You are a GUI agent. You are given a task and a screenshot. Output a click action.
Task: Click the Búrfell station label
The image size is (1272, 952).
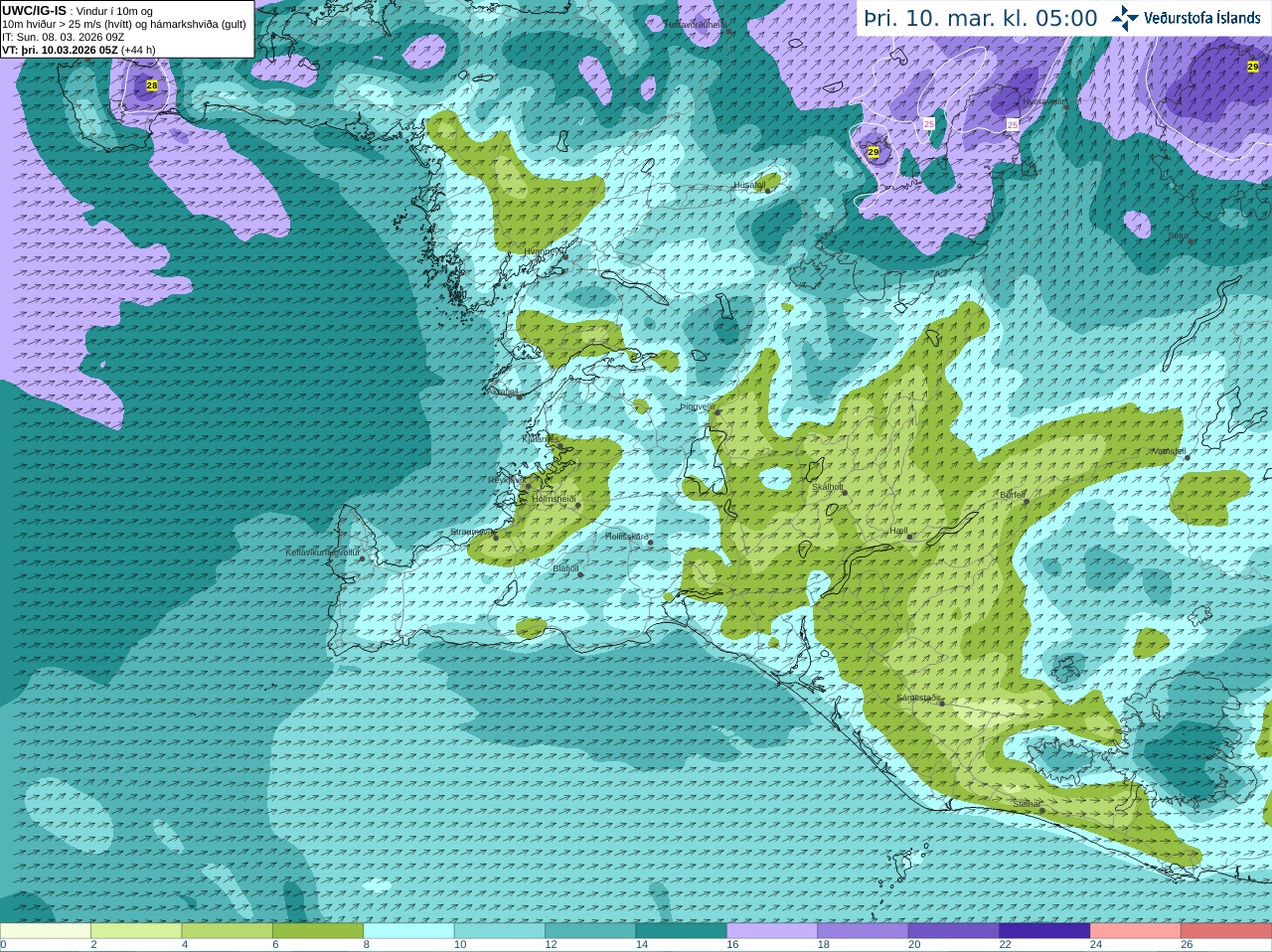point(1013,494)
